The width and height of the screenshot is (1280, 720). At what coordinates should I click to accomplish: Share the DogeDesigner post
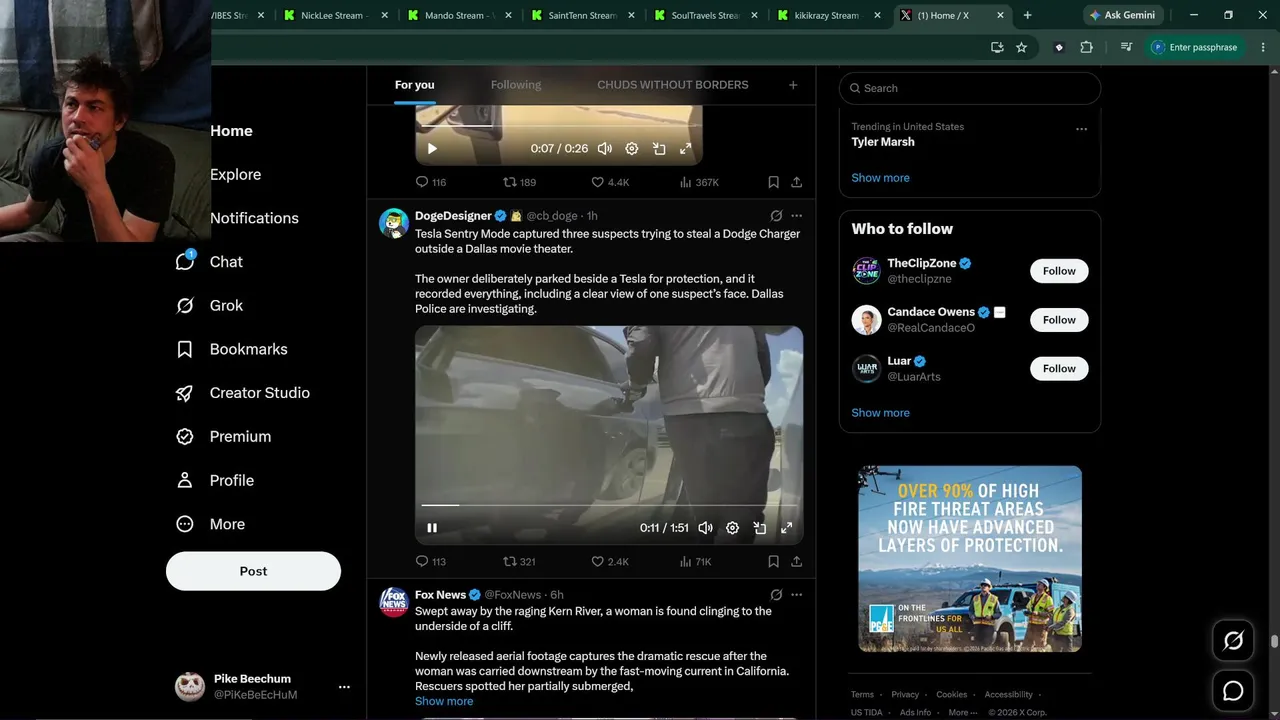797,562
